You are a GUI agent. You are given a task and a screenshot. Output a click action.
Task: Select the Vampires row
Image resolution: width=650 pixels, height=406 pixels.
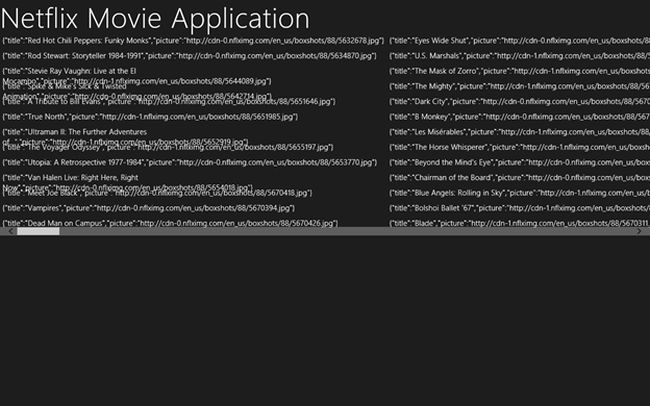point(148,208)
